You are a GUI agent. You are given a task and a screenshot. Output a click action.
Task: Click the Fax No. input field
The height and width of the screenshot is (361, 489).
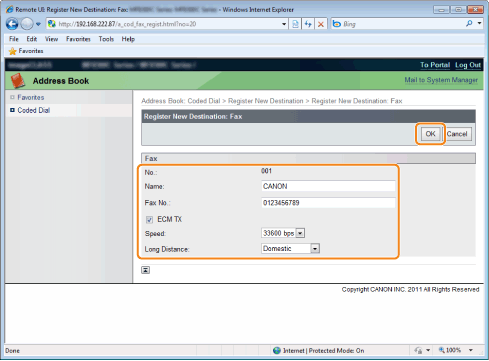328,203
